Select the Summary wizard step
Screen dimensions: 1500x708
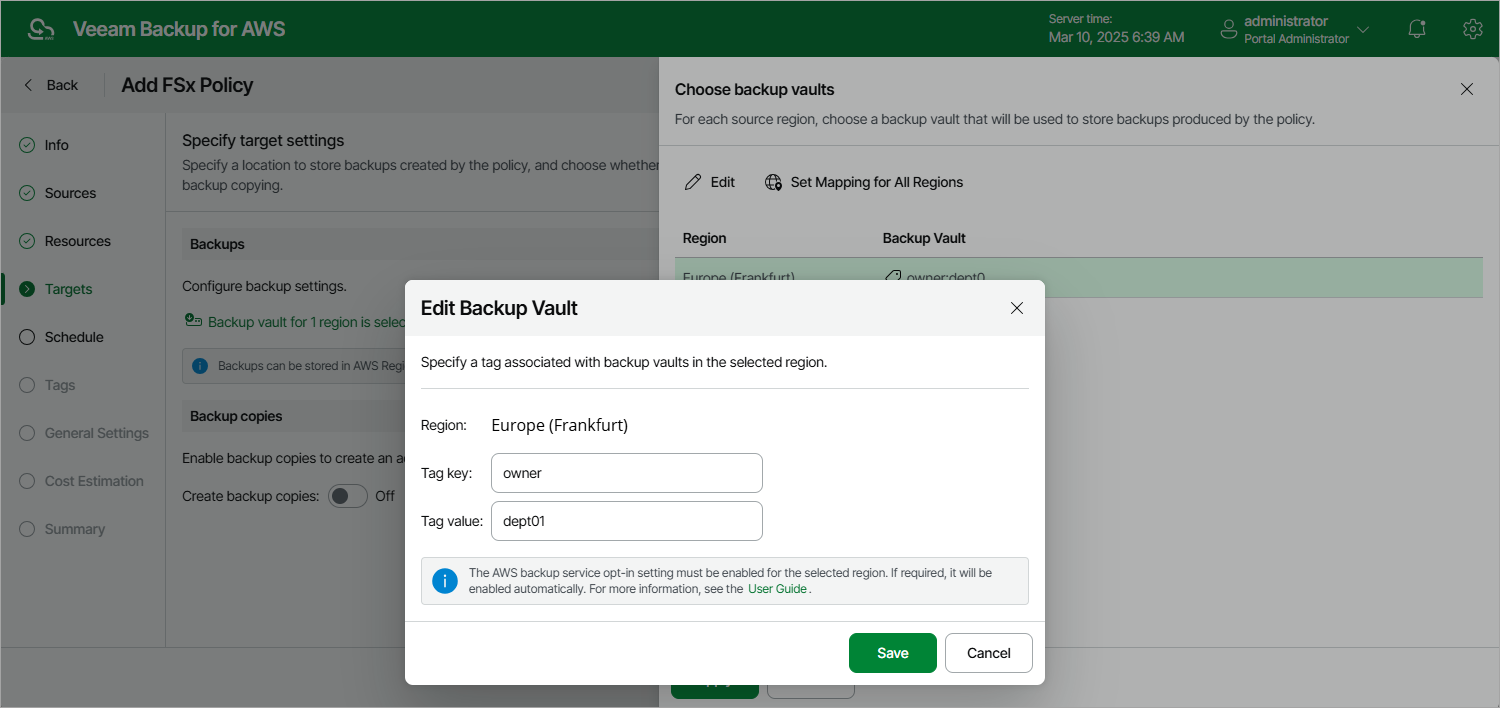pyautogui.click(x=75, y=529)
